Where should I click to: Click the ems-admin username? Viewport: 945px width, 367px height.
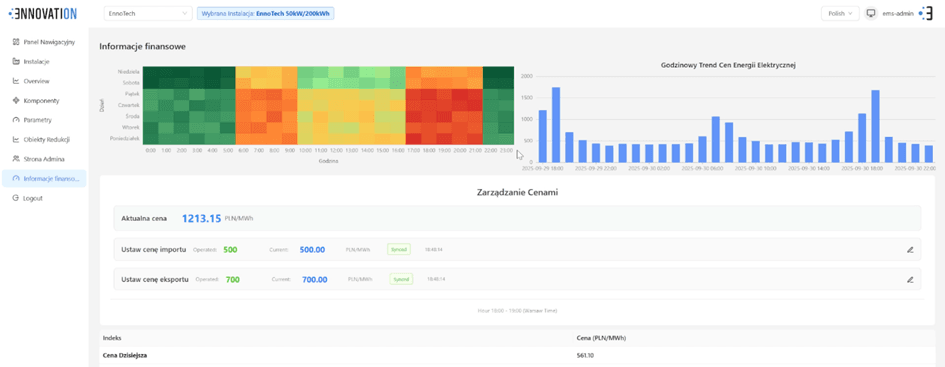pyautogui.click(x=897, y=13)
